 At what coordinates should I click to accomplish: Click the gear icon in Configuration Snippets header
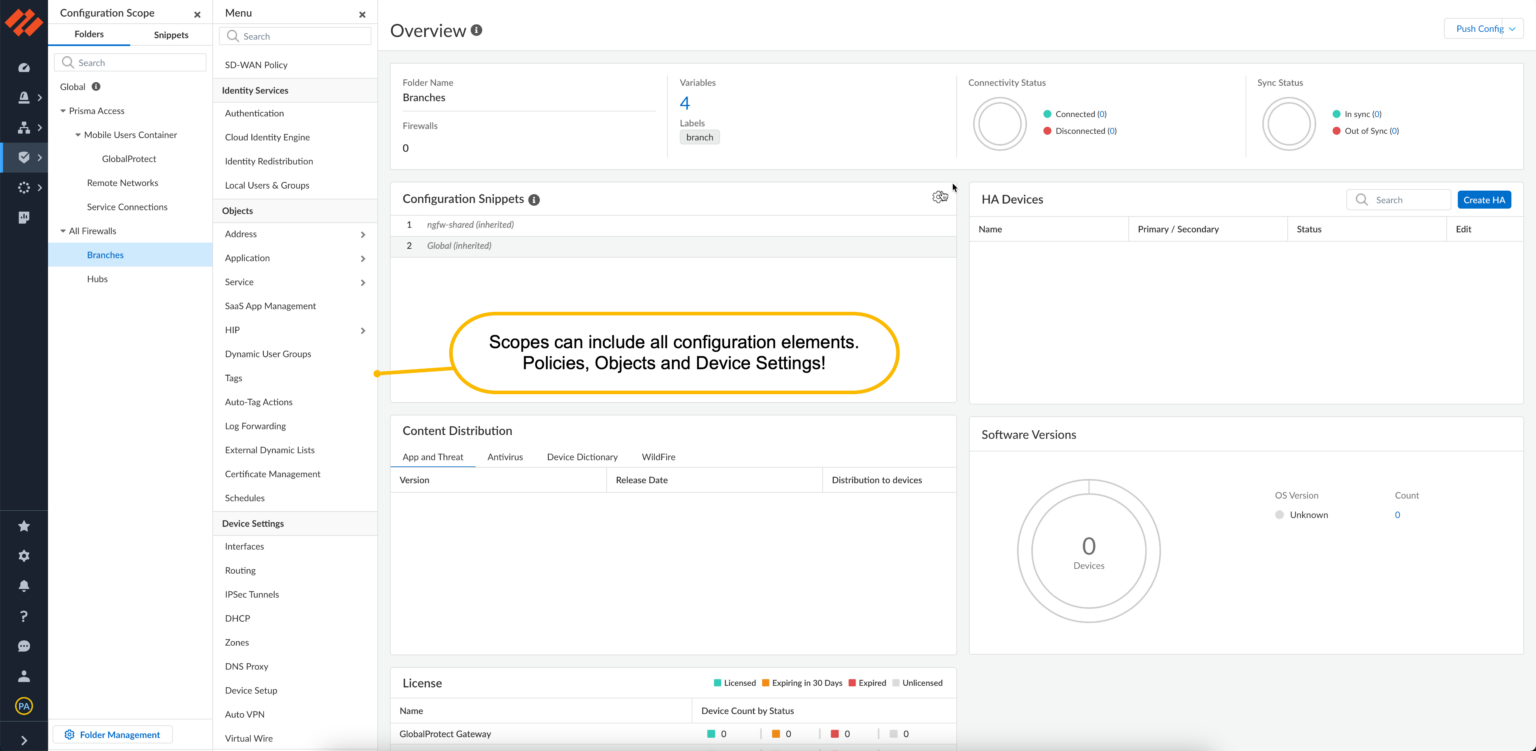click(x=940, y=197)
